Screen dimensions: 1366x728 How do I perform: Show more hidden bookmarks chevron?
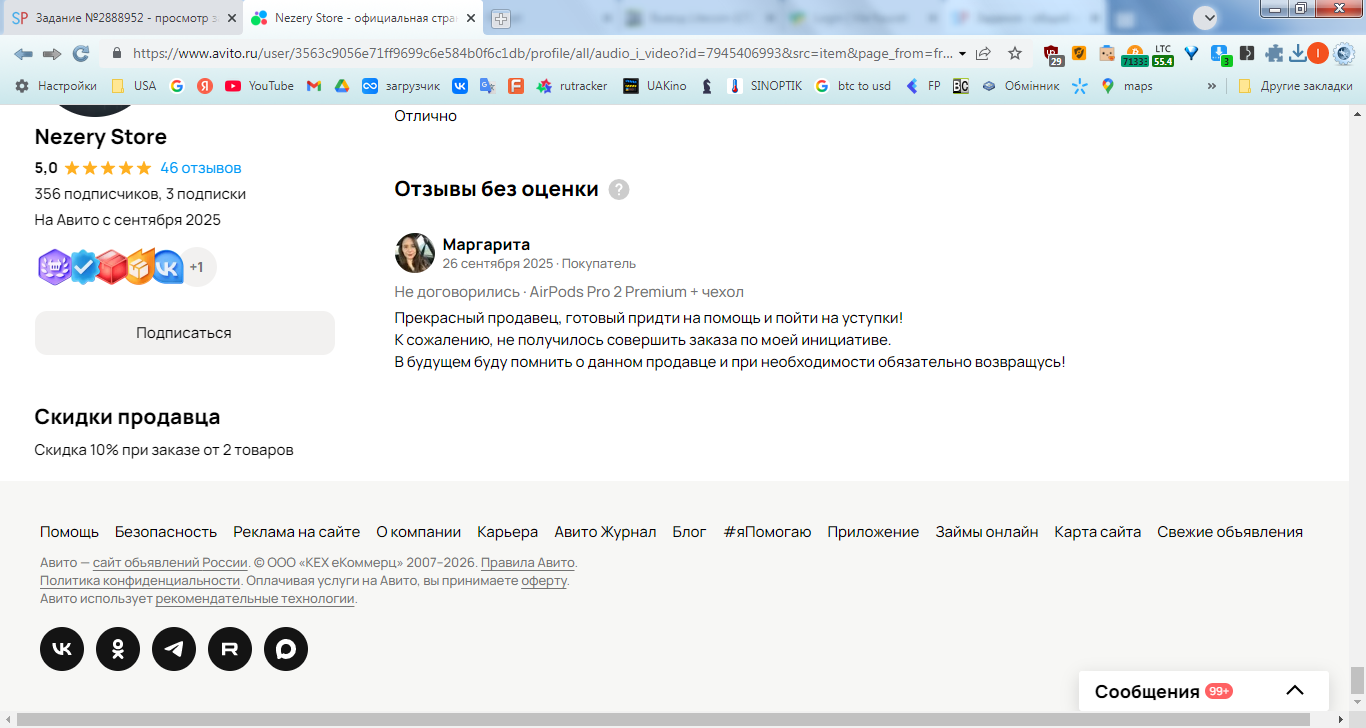(1212, 86)
